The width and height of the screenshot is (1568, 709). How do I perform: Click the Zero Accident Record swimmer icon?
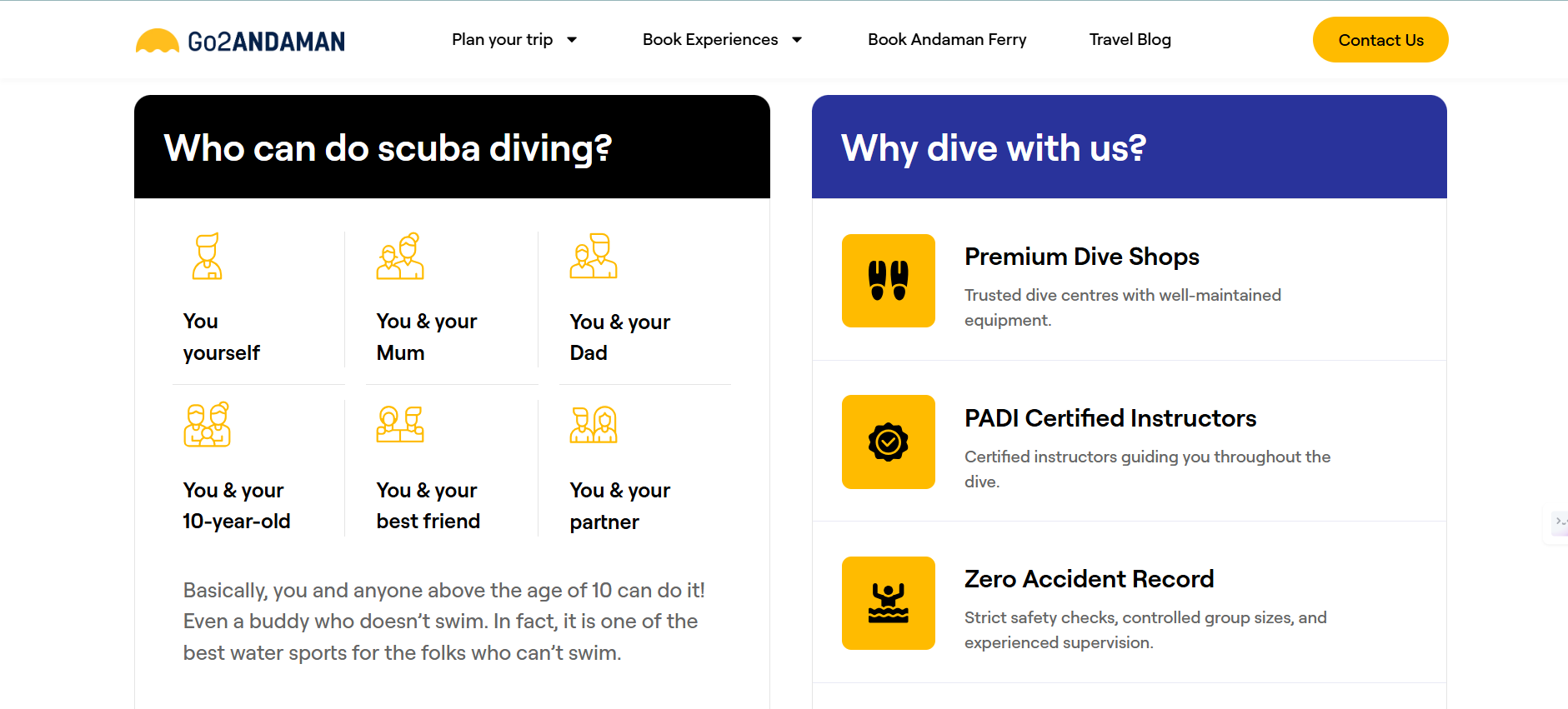click(889, 603)
